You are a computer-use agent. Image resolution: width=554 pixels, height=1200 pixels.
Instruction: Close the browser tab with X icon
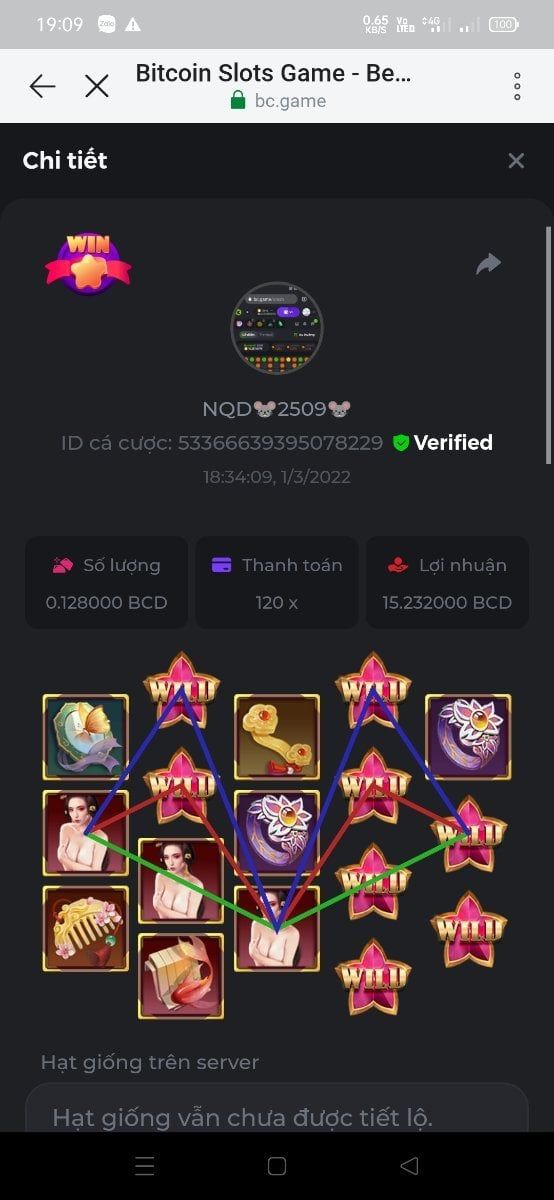[97, 86]
